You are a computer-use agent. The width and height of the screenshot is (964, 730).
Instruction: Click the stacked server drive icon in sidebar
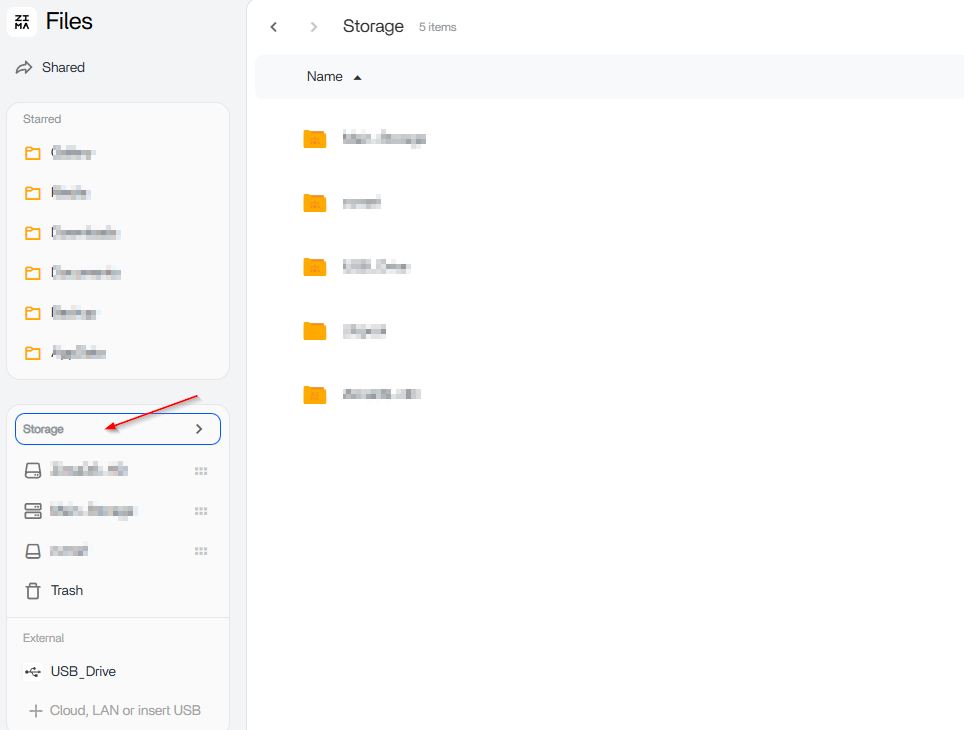pos(33,511)
